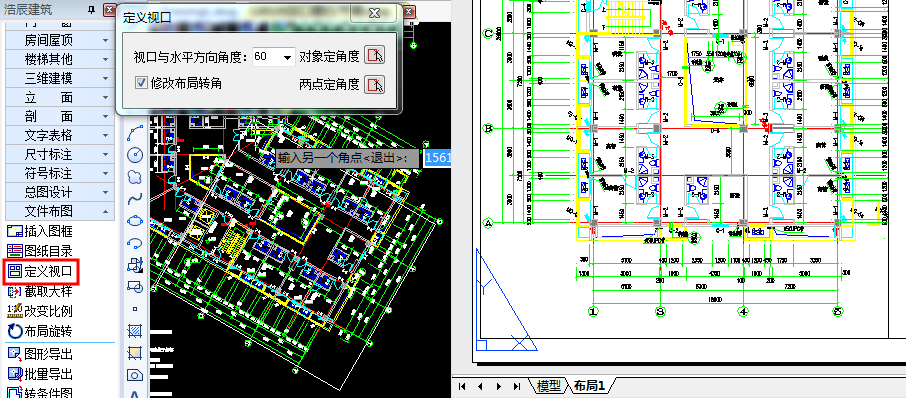Screen dimensions: 907x398
Task: Click the corner point coordinate input field
Action: 437,157
